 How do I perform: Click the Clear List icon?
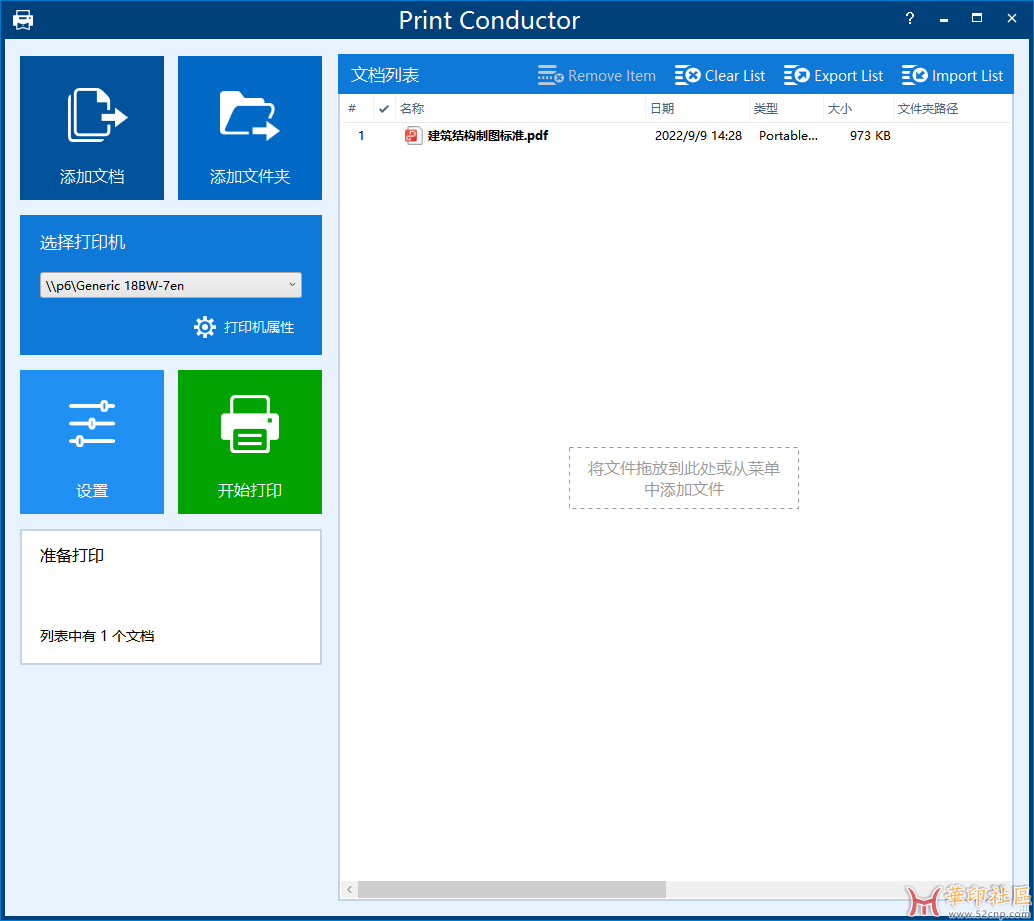687,75
